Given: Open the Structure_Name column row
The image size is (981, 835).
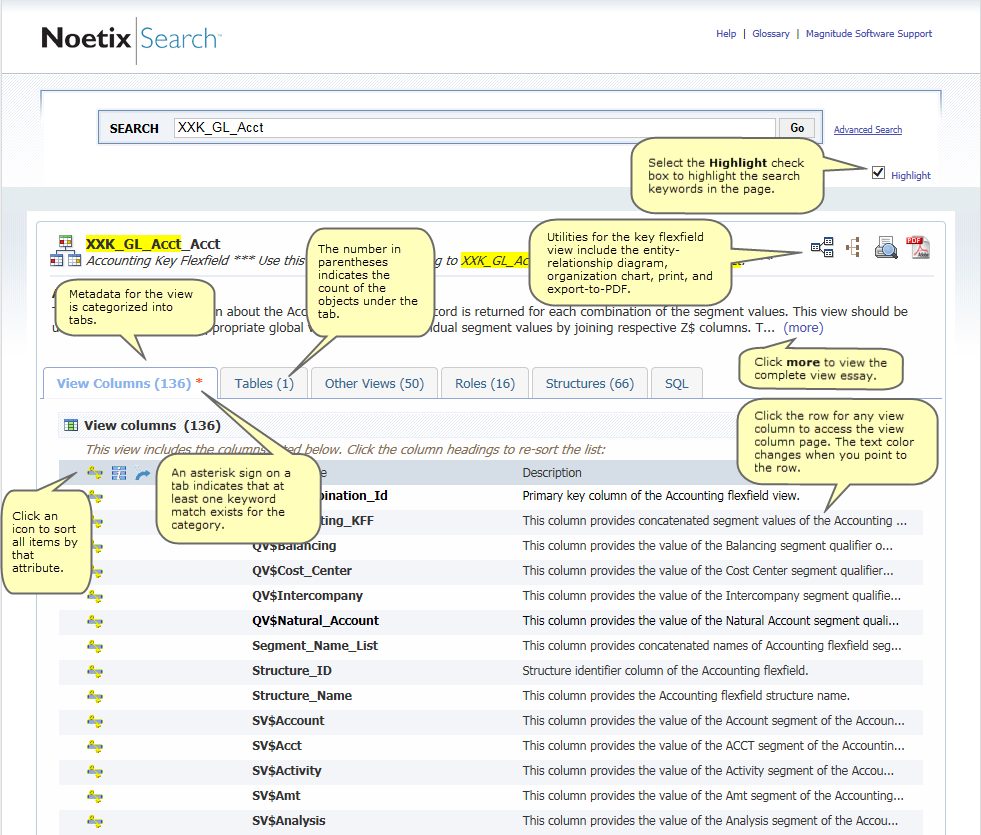Looking at the screenshot, I should [490, 696].
